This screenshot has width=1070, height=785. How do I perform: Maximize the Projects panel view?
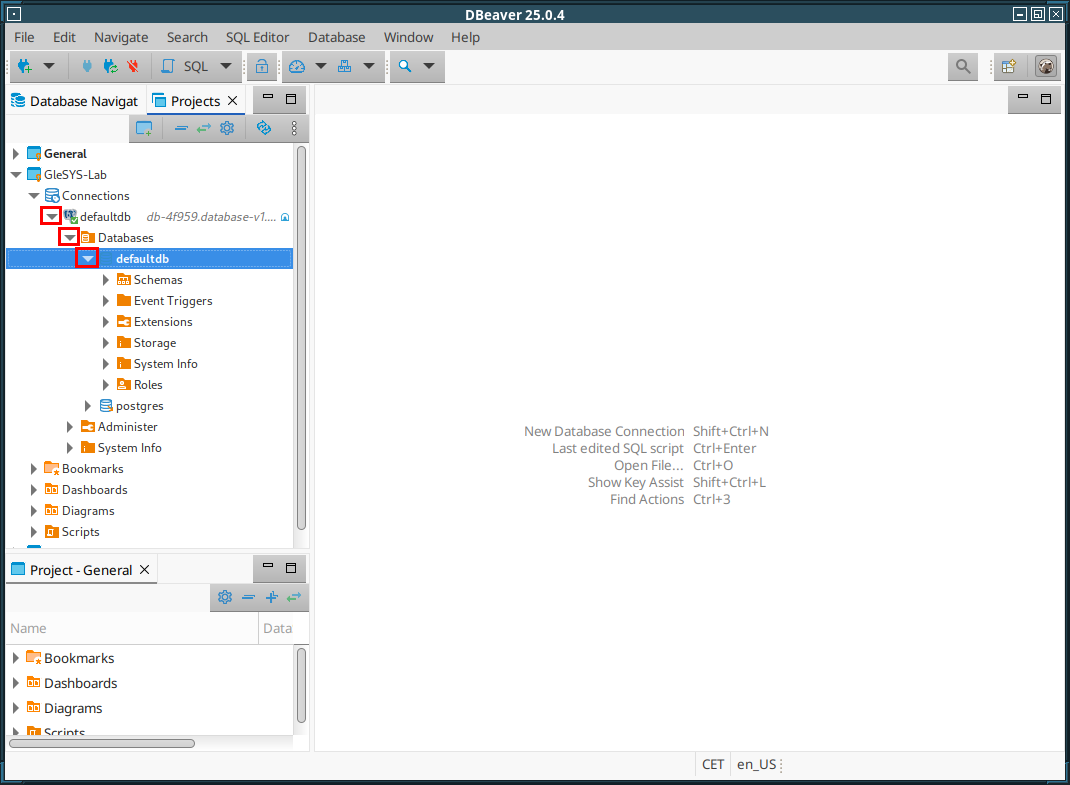coord(291,99)
